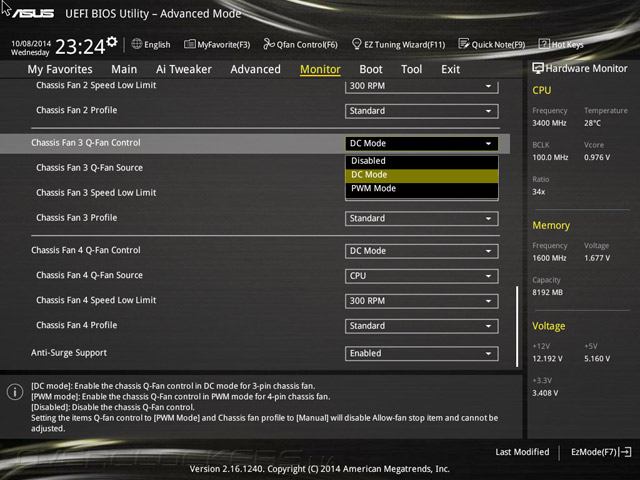This screenshot has width=640, height=480.
Task: Click memory capacity 8192 MB
Action: pos(547,292)
